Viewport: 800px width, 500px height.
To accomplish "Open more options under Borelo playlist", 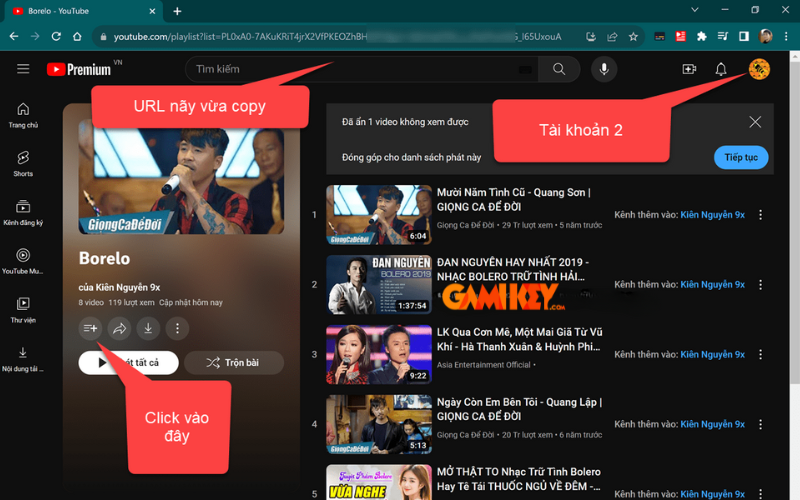I will click(x=177, y=328).
